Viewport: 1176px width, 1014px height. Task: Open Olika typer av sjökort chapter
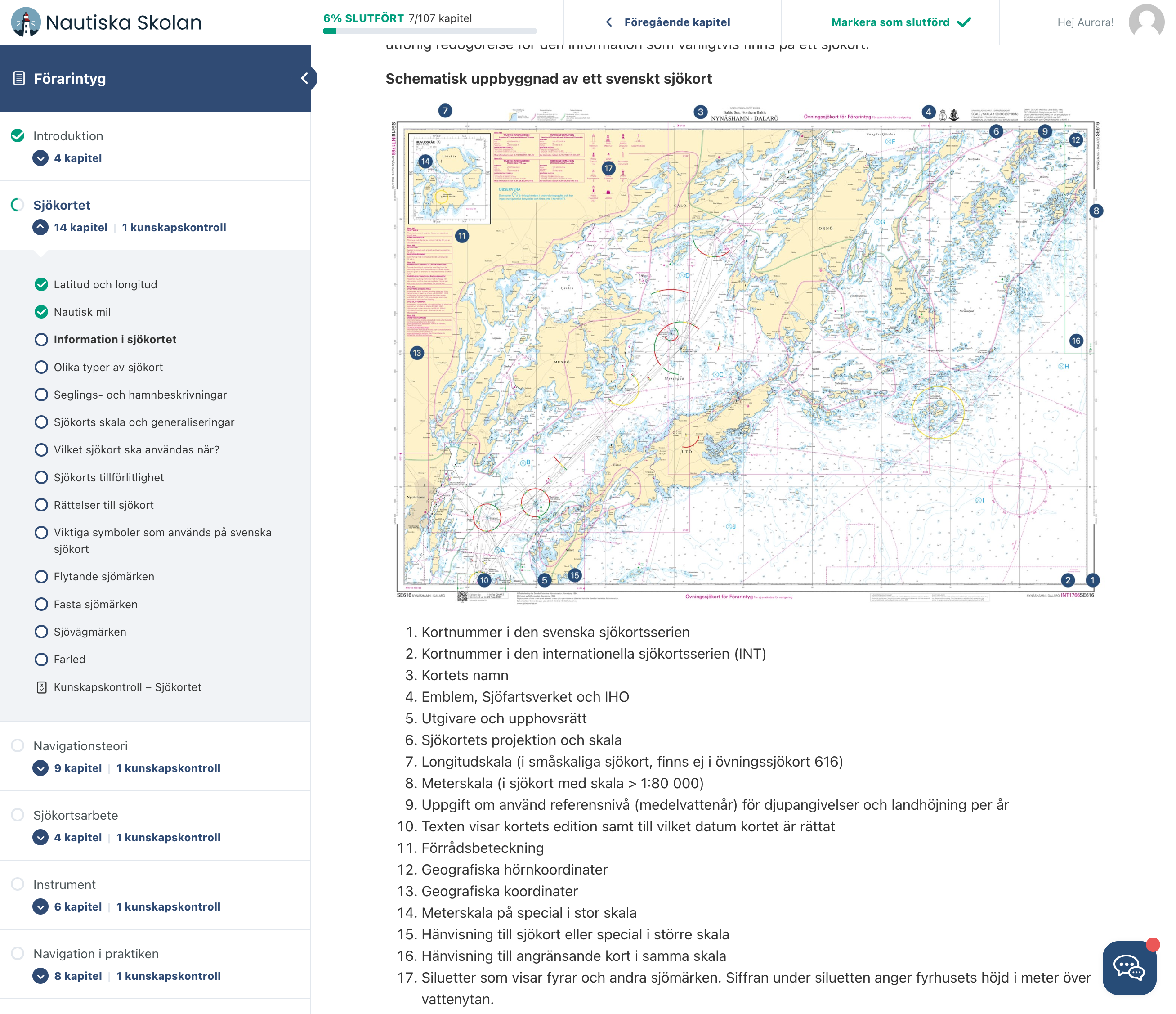pyautogui.click(x=108, y=368)
